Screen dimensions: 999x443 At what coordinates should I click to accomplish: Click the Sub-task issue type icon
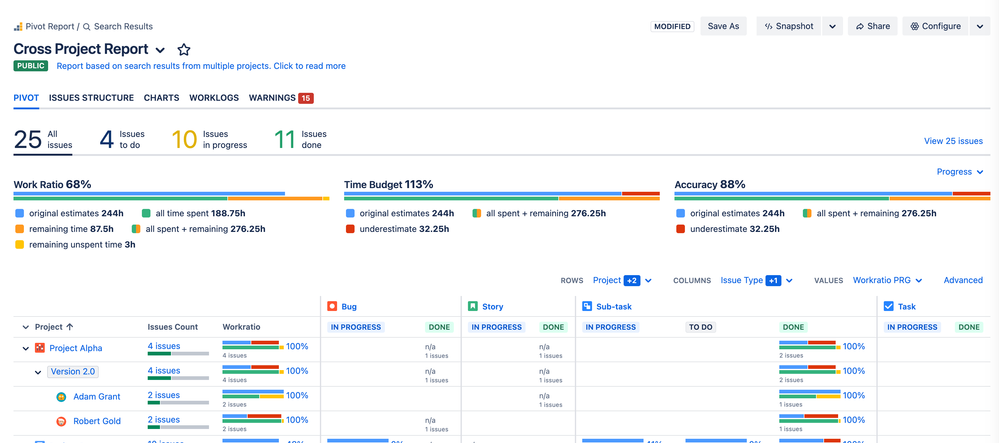click(587, 307)
